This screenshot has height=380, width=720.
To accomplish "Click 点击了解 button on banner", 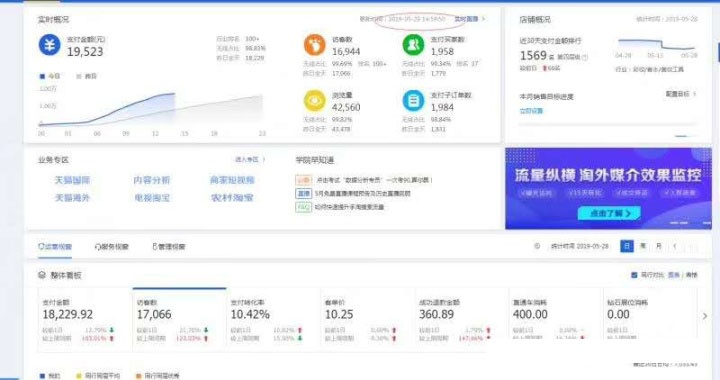I will tap(609, 213).
